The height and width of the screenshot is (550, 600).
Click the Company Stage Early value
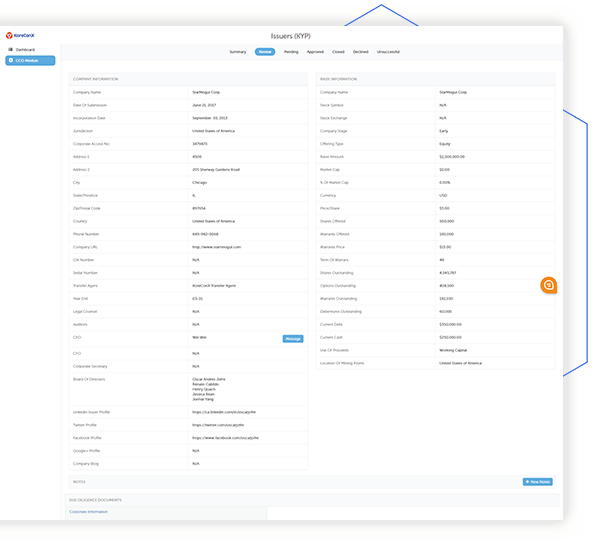pyautogui.click(x=443, y=131)
